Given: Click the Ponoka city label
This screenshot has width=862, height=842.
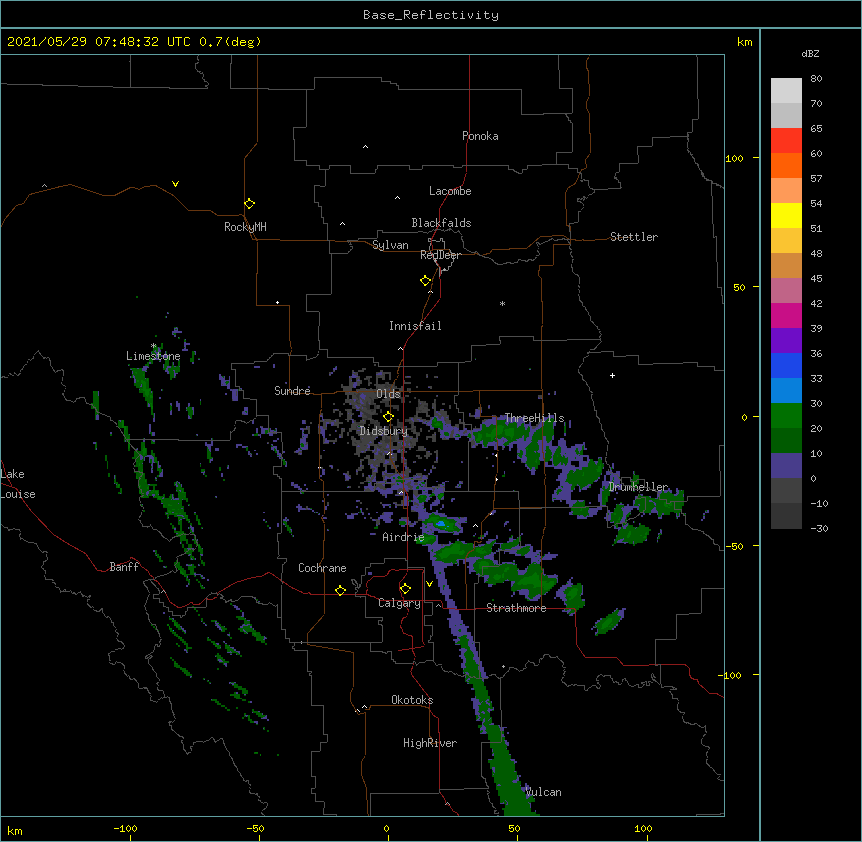Looking at the screenshot, I should coord(480,136).
